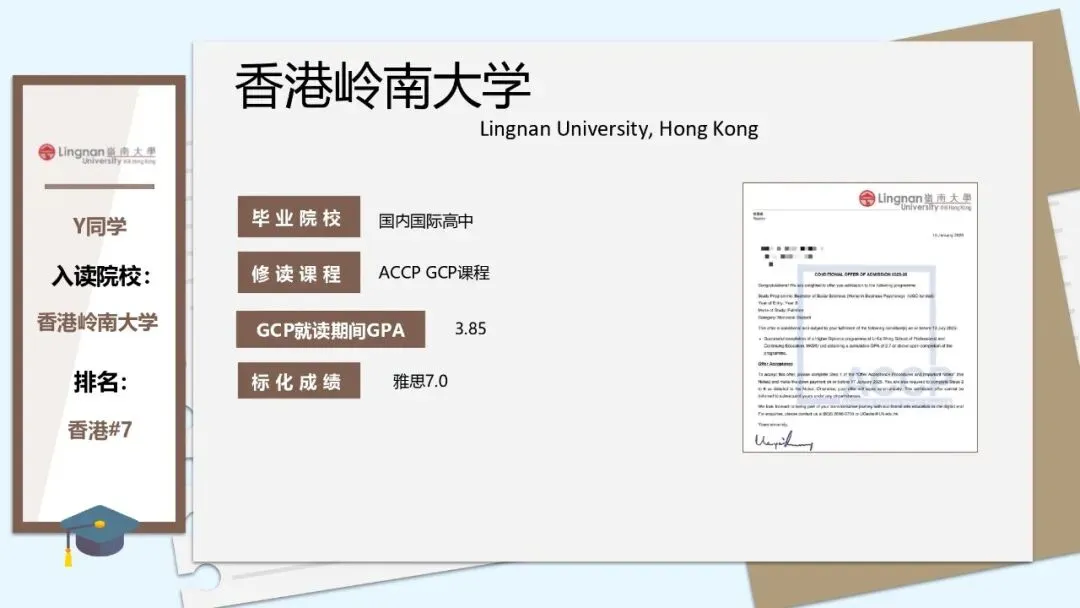The image size is (1080, 608).
Task: Select the text 雅思7.0
Action: pyautogui.click(x=420, y=381)
